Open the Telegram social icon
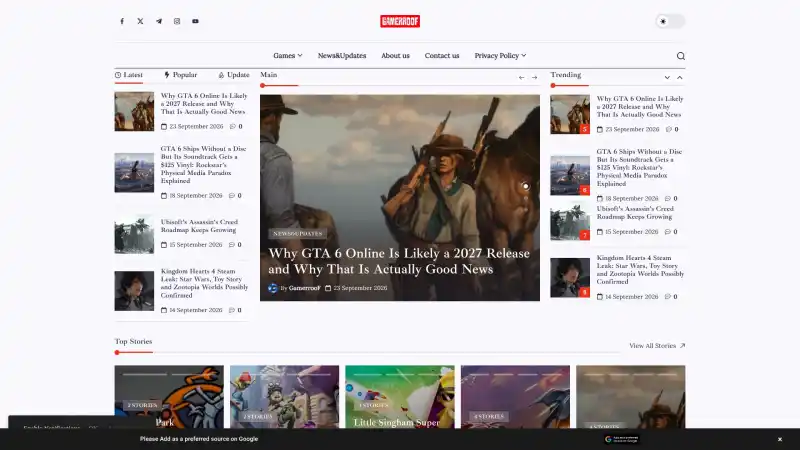Image resolution: width=800 pixels, height=450 pixels. pos(159,21)
